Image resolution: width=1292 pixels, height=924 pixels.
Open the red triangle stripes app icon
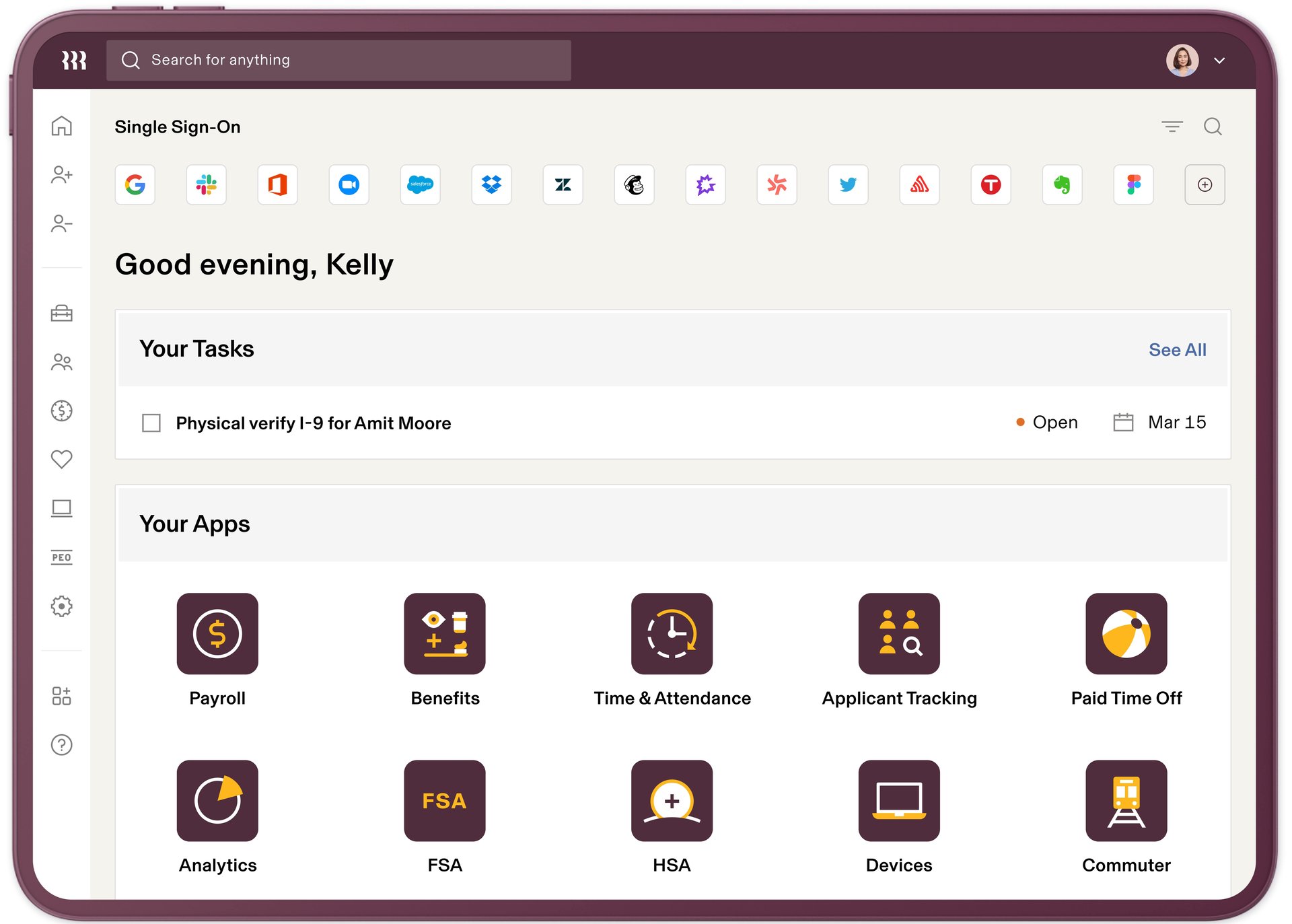pos(919,184)
